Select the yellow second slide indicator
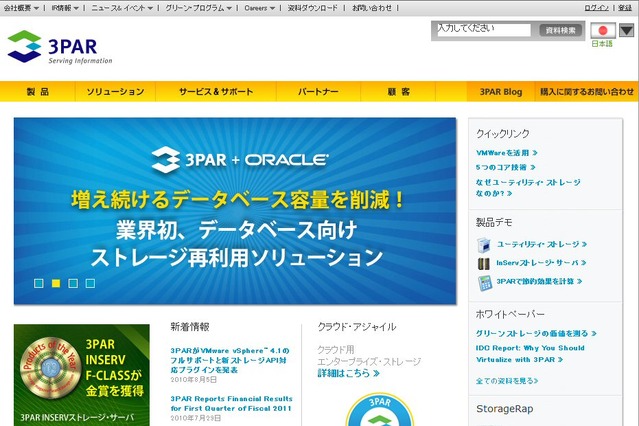The height and width of the screenshot is (426, 639). (x=56, y=283)
